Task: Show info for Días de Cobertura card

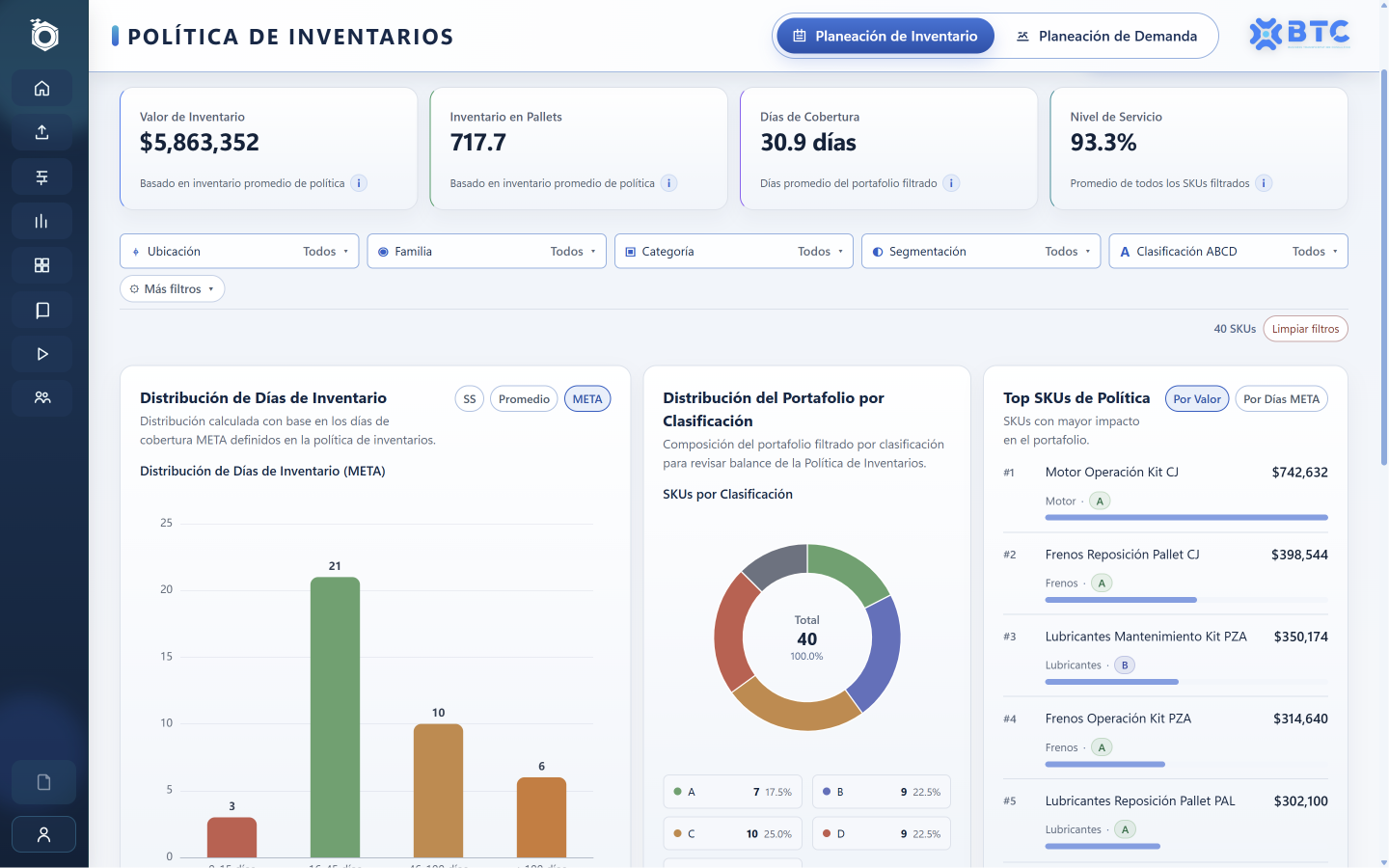Action: (951, 183)
